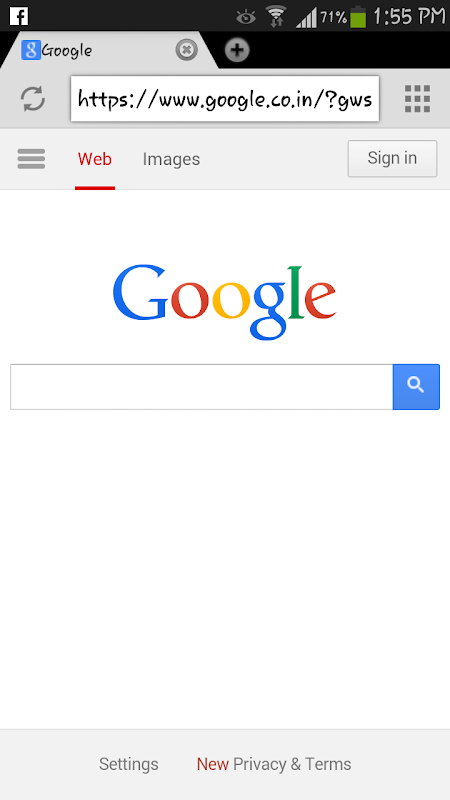Screen dimensions: 450x800
Task: Click the Sign in button
Action: click(x=392, y=159)
